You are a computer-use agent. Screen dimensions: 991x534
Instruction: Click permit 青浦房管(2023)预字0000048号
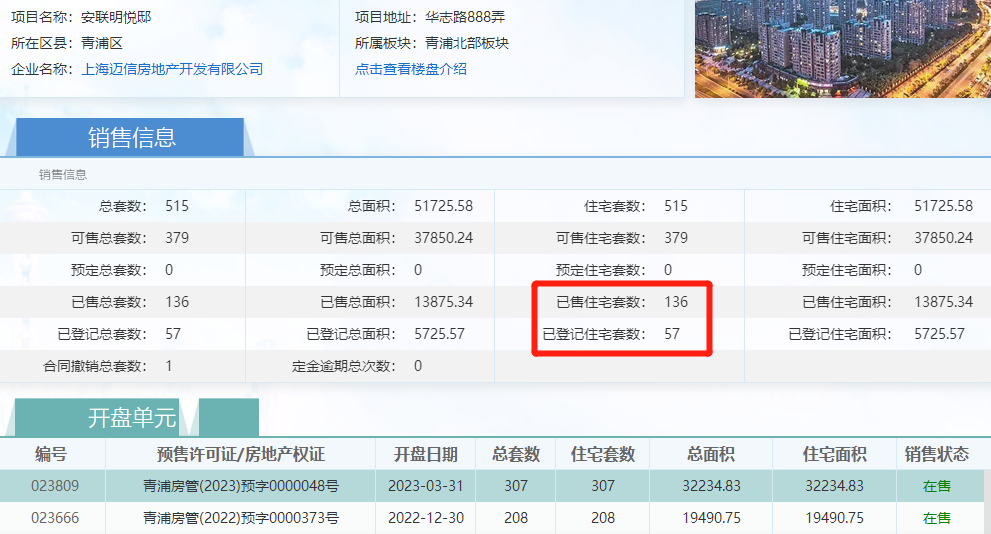coord(241,486)
